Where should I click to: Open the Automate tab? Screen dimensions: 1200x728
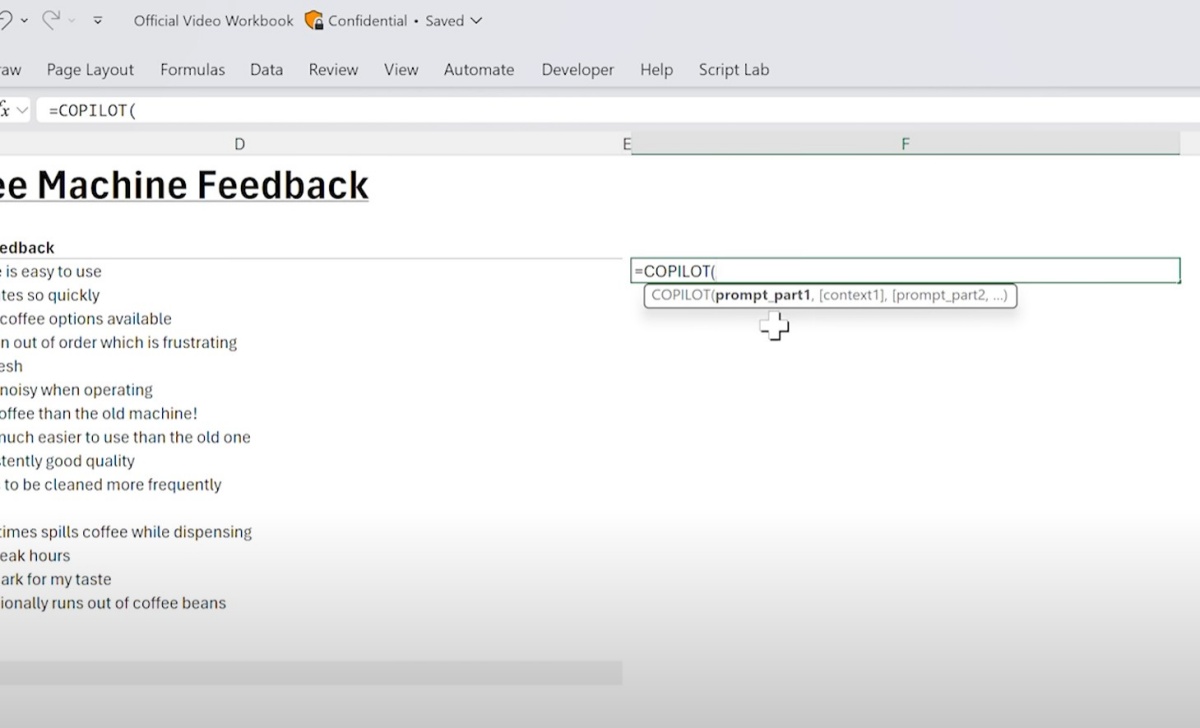coord(479,70)
